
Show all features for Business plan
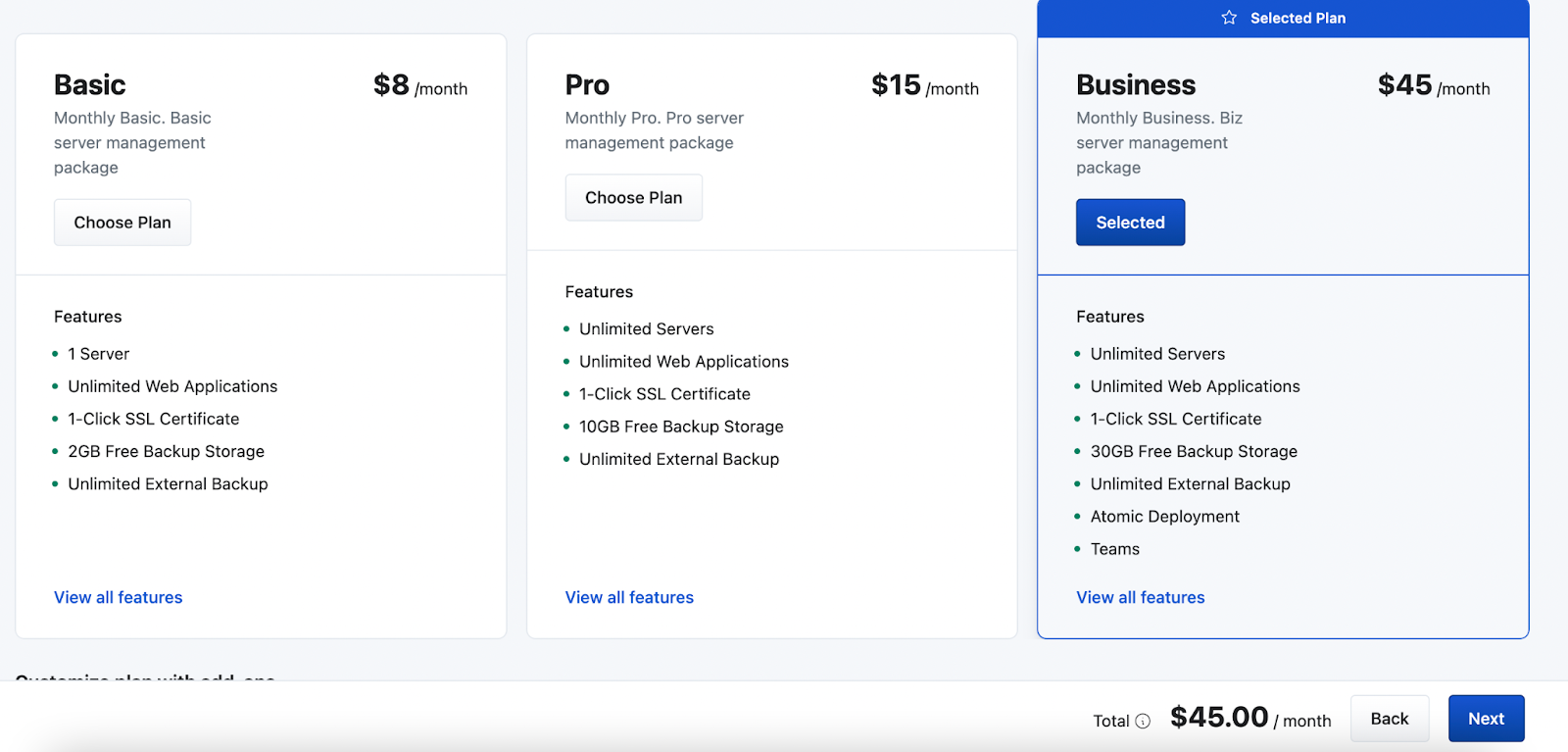pos(1140,597)
